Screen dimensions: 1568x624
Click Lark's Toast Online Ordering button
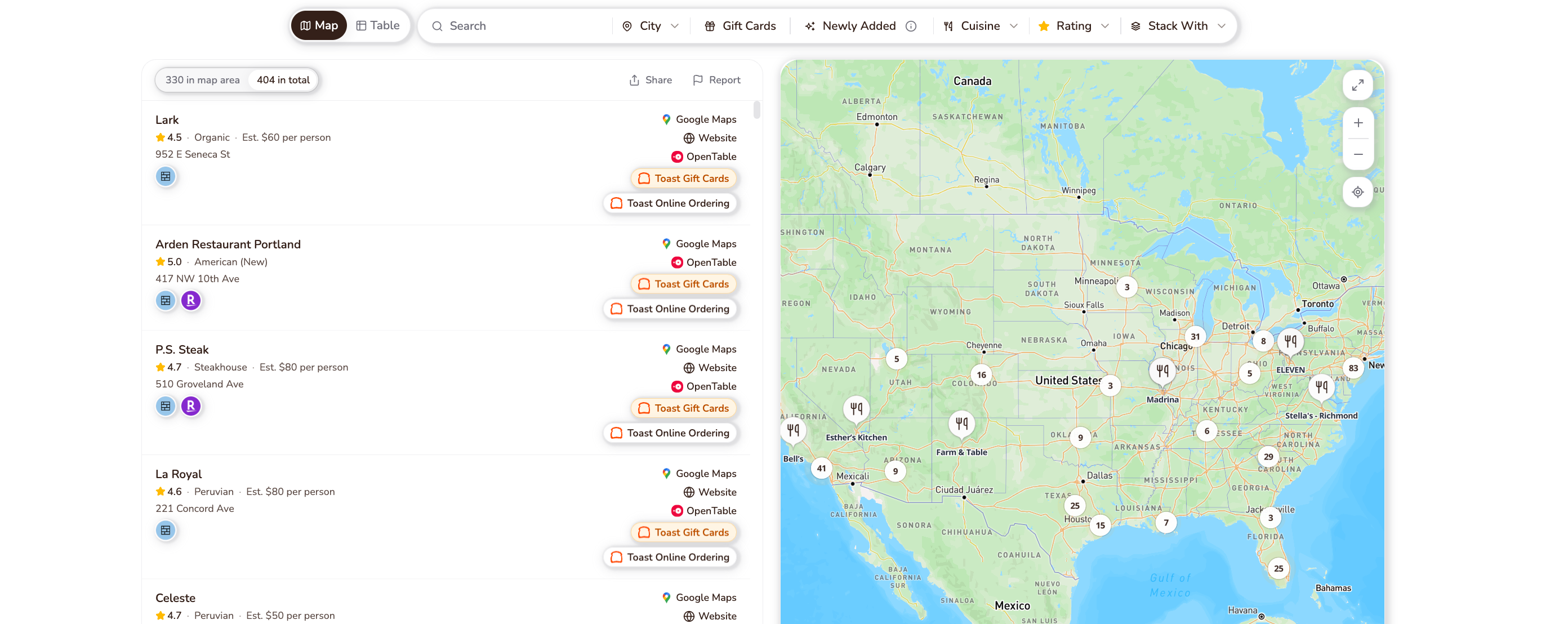click(670, 203)
